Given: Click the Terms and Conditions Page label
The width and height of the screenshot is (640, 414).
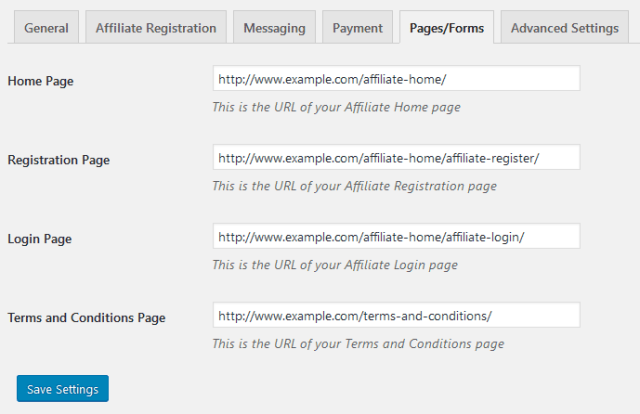Looking at the screenshot, I should pos(86,318).
